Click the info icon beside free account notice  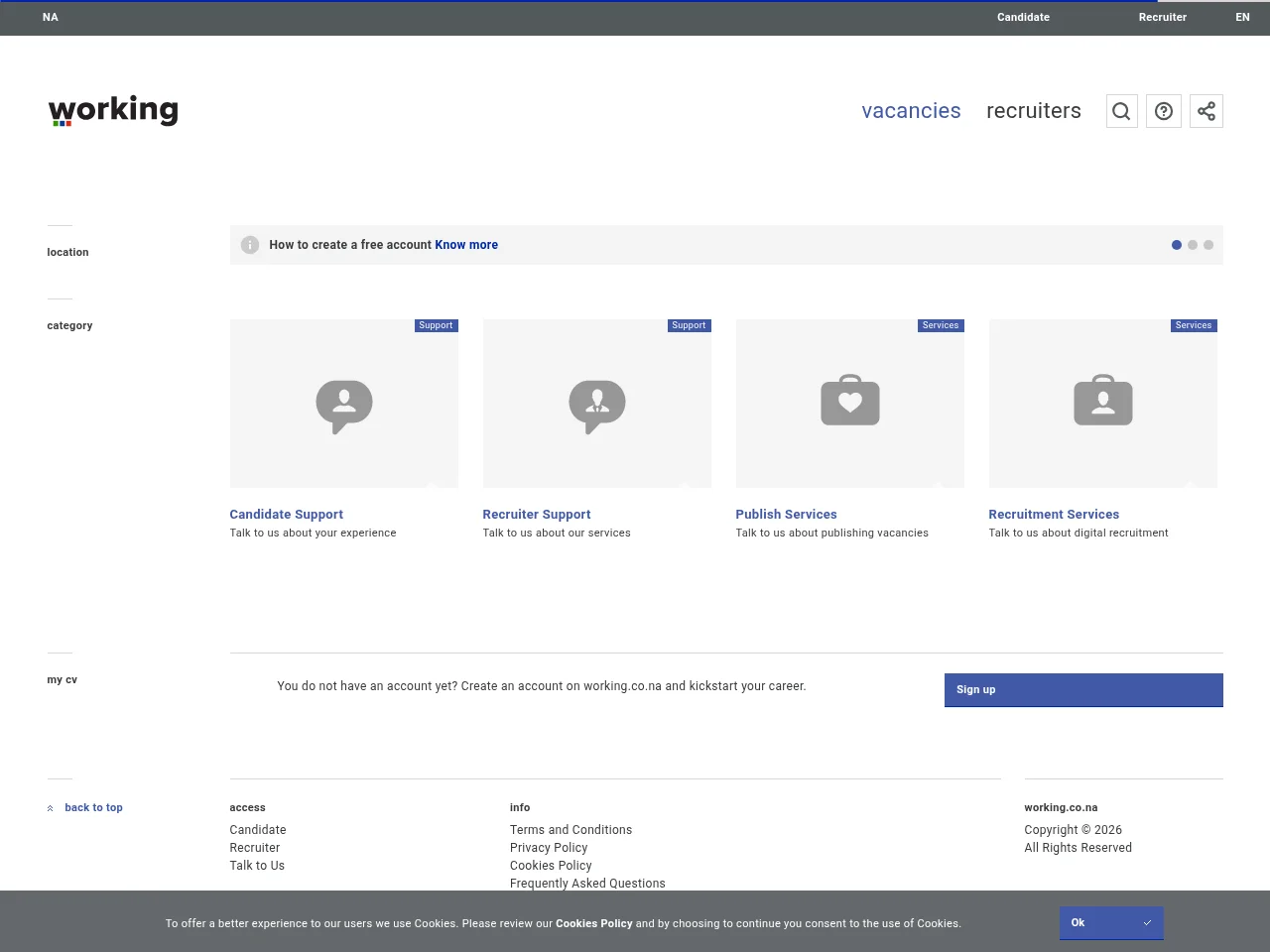pyautogui.click(x=250, y=245)
